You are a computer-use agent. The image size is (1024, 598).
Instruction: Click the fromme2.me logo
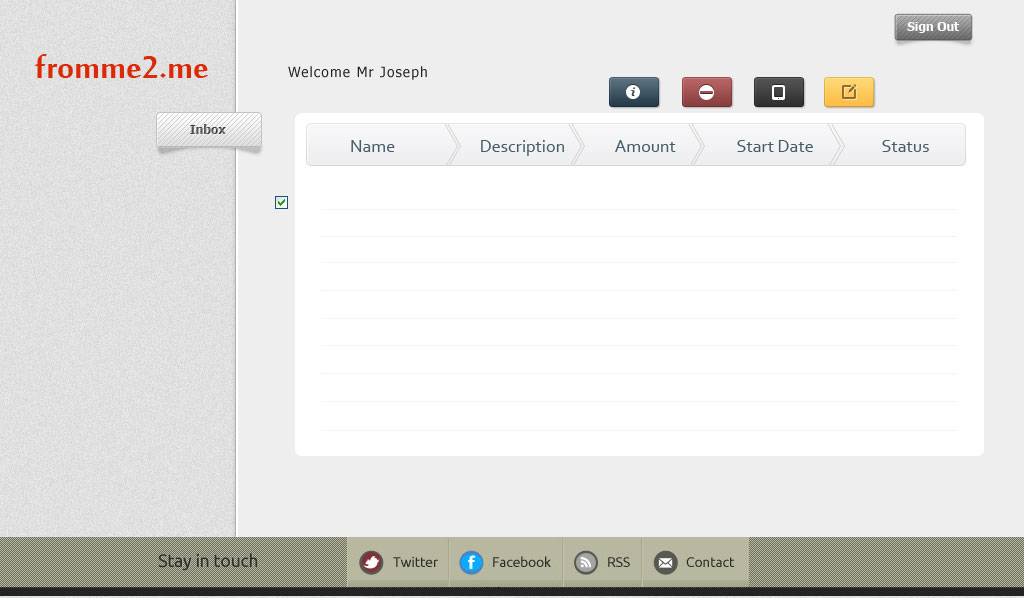point(121,68)
